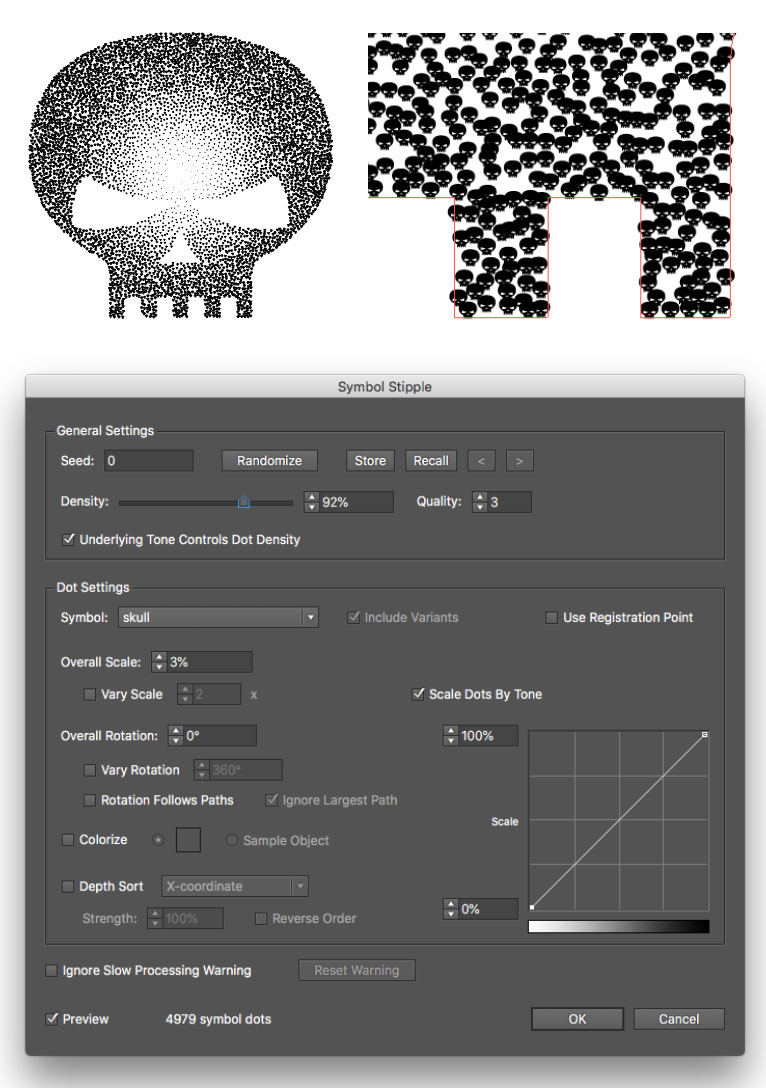Click the skull-symbol close-up preview

[550, 176]
